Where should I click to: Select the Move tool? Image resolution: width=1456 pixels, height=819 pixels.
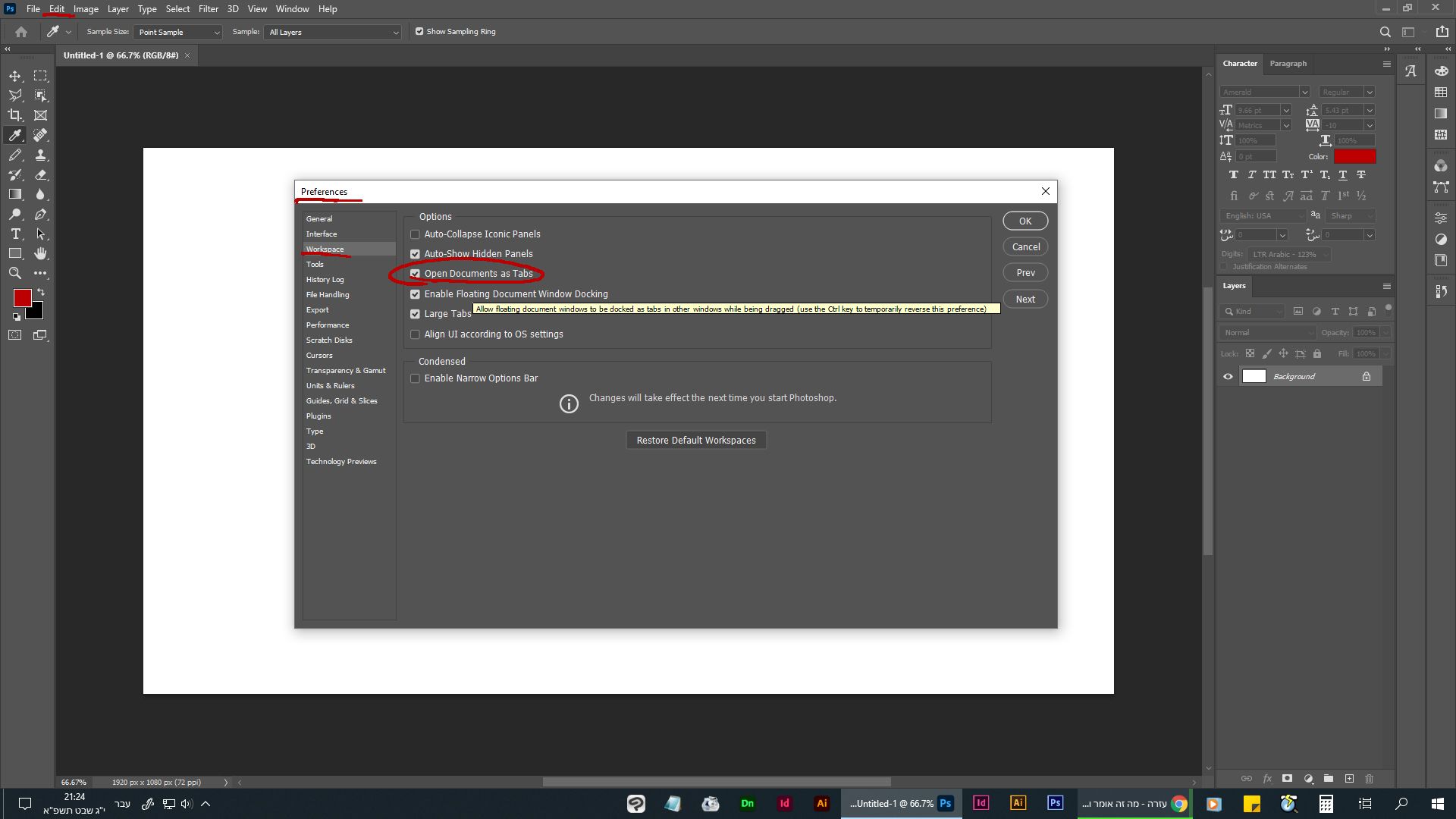click(15, 76)
